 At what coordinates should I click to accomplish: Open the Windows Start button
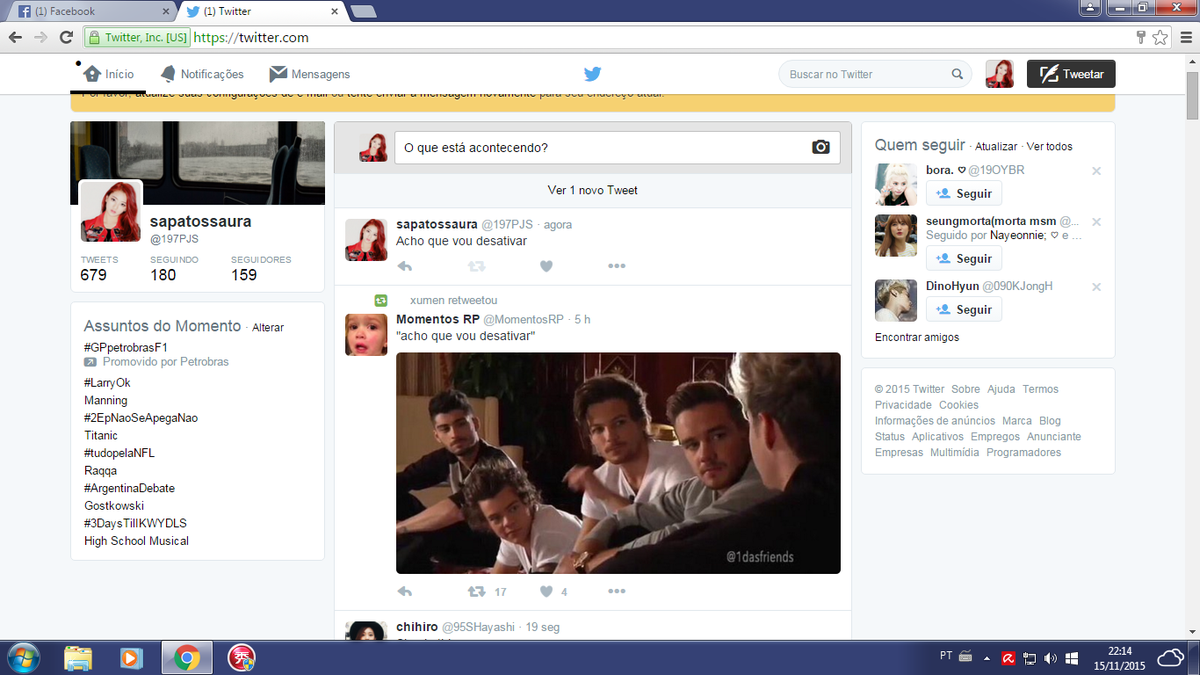click(23, 658)
